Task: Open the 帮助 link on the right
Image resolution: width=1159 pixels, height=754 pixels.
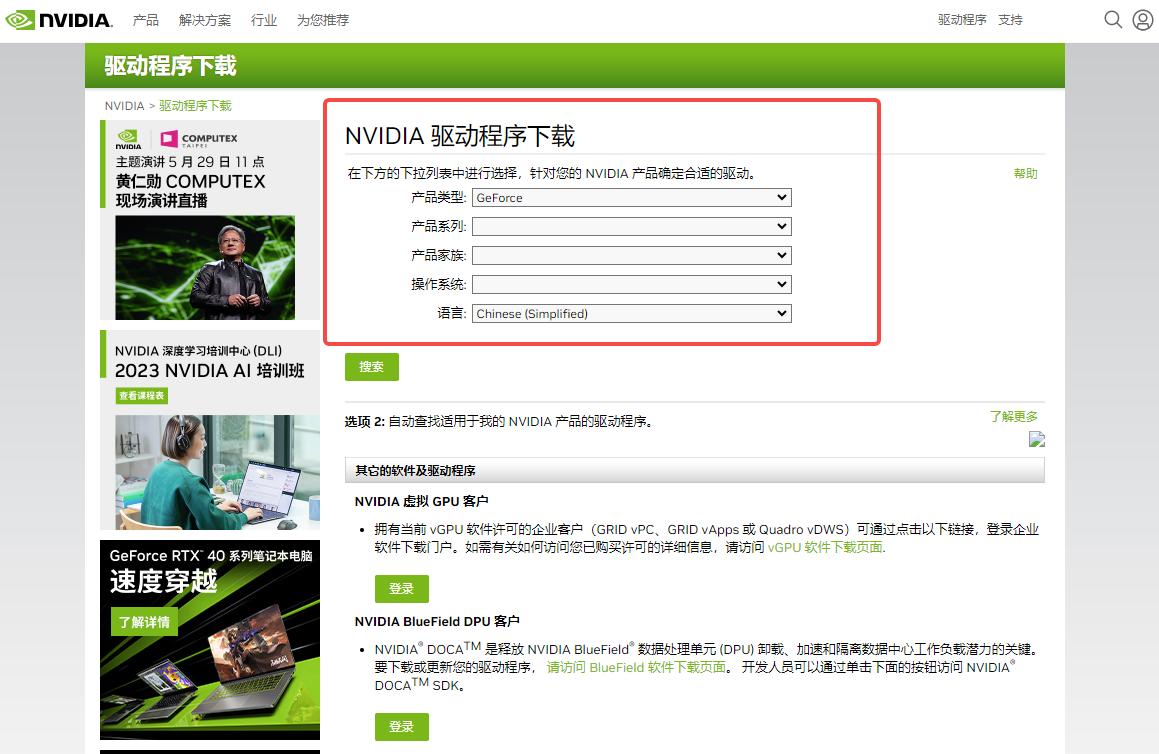Action: pos(1026,172)
